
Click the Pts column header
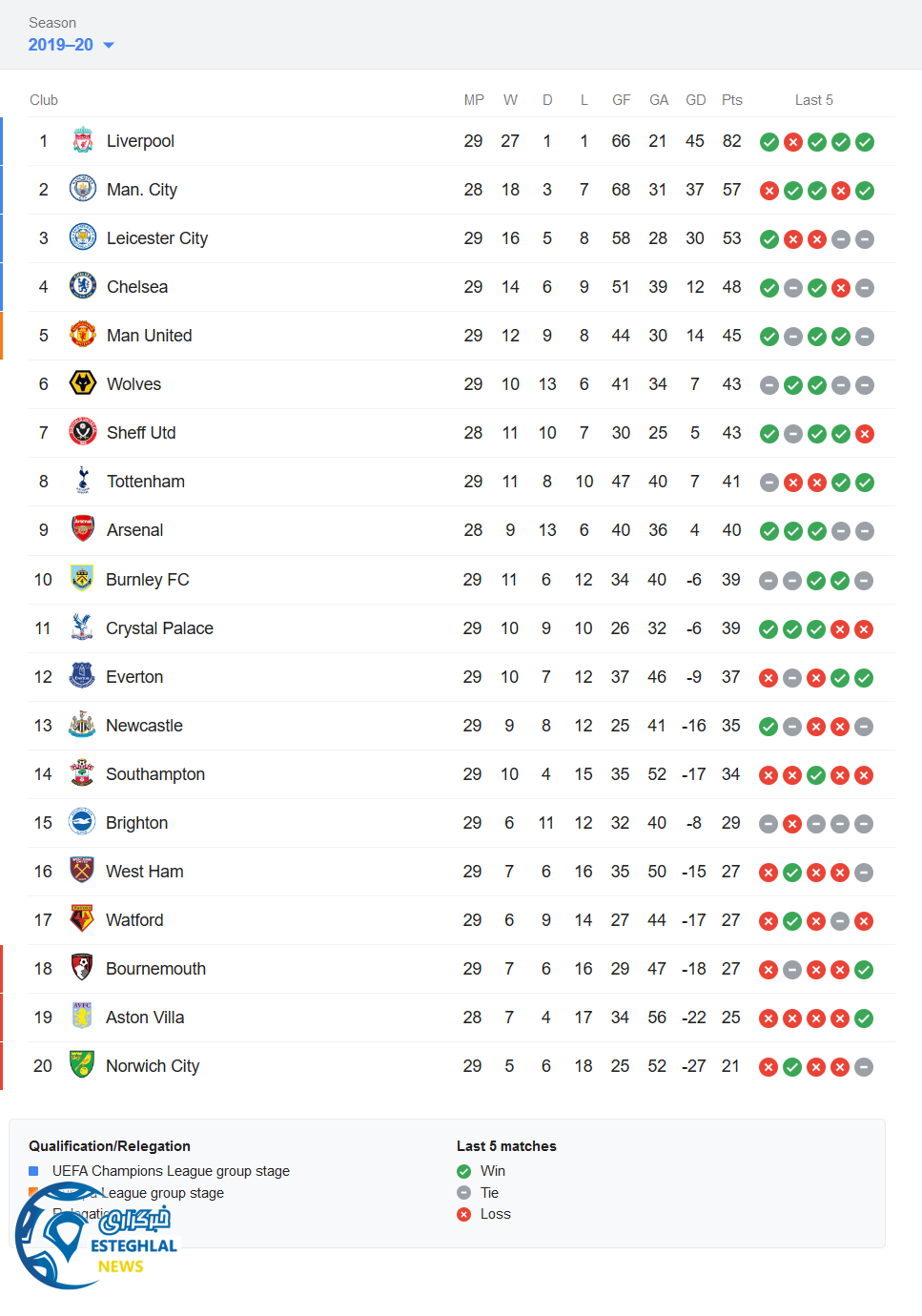click(x=731, y=100)
